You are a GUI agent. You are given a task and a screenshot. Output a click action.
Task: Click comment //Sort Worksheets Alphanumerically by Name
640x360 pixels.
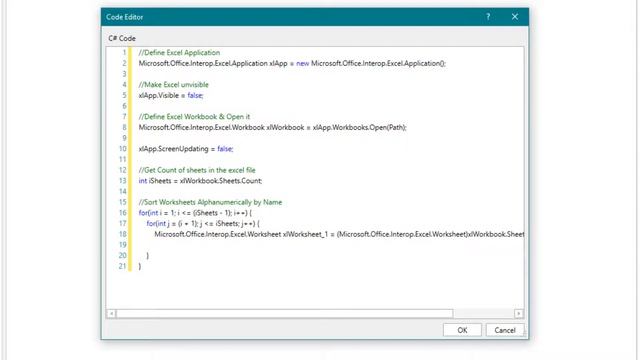[x=210, y=202]
